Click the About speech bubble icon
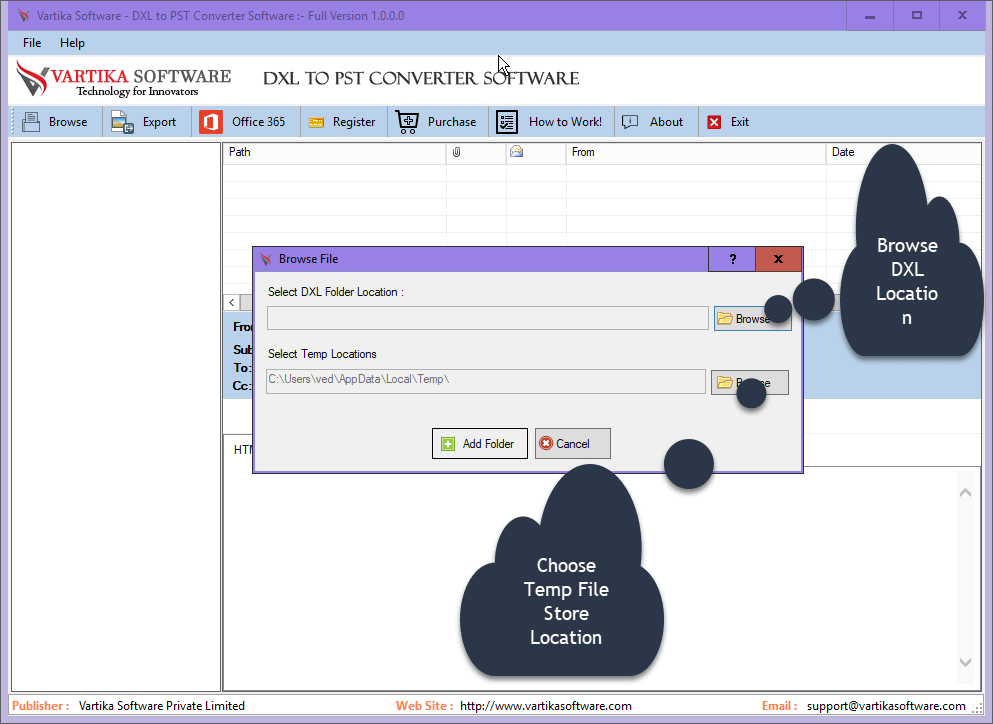The image size is (993, 724). pyautogui.click(x=629, y=122)
